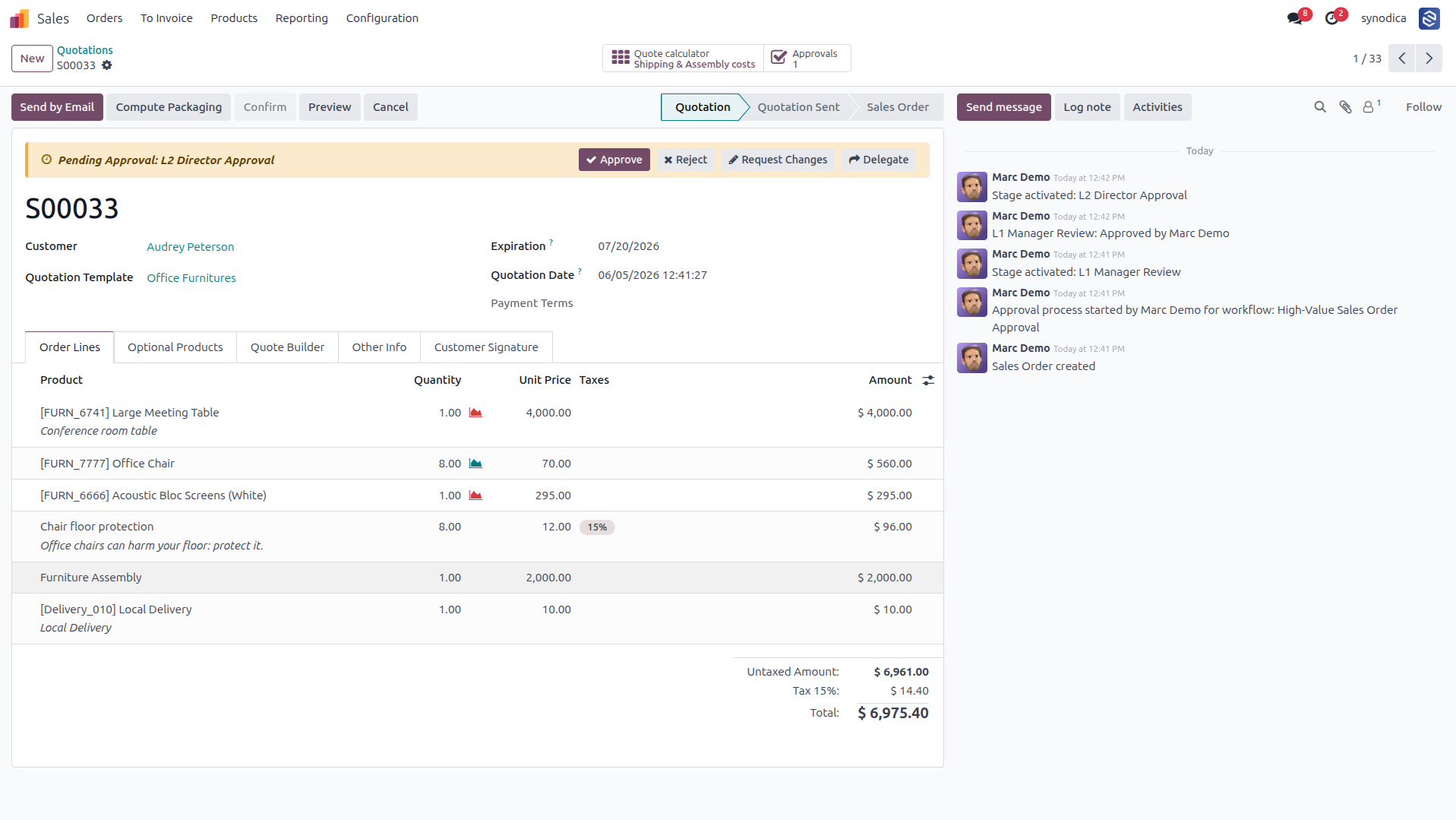
Task: Click Marc Demo avatar on L2 Director message
Action: 972,186
